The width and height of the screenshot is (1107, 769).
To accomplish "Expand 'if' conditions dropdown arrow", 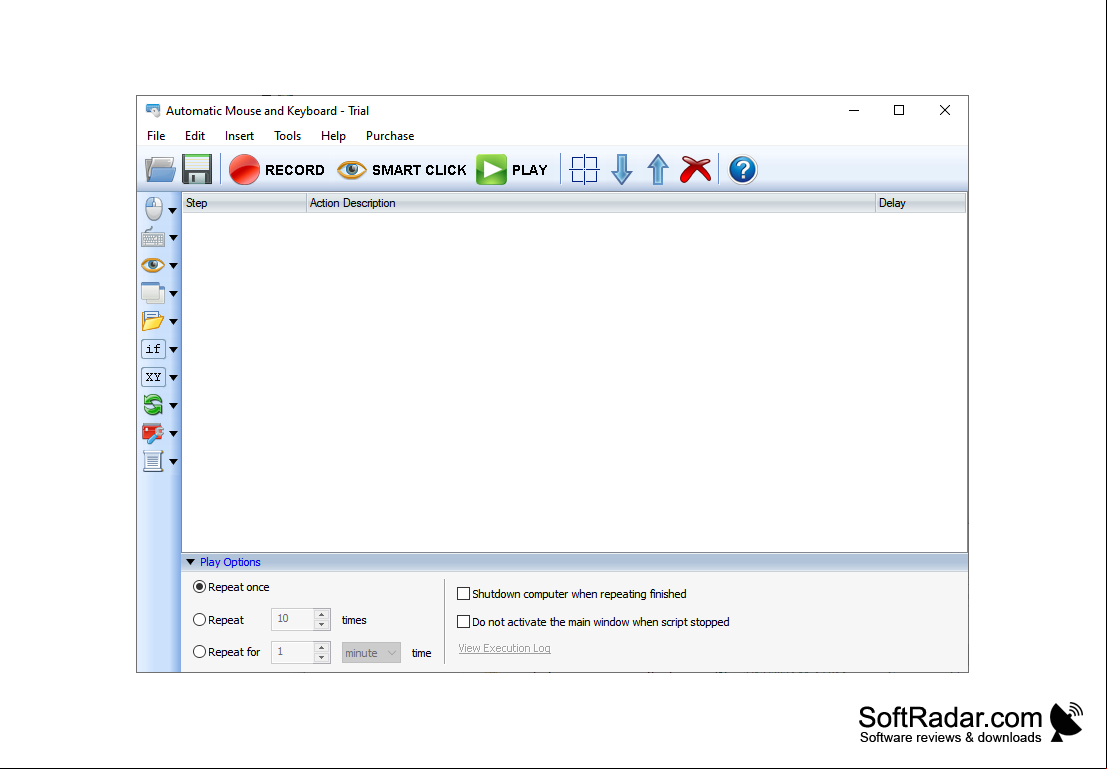I will [173, 350].
